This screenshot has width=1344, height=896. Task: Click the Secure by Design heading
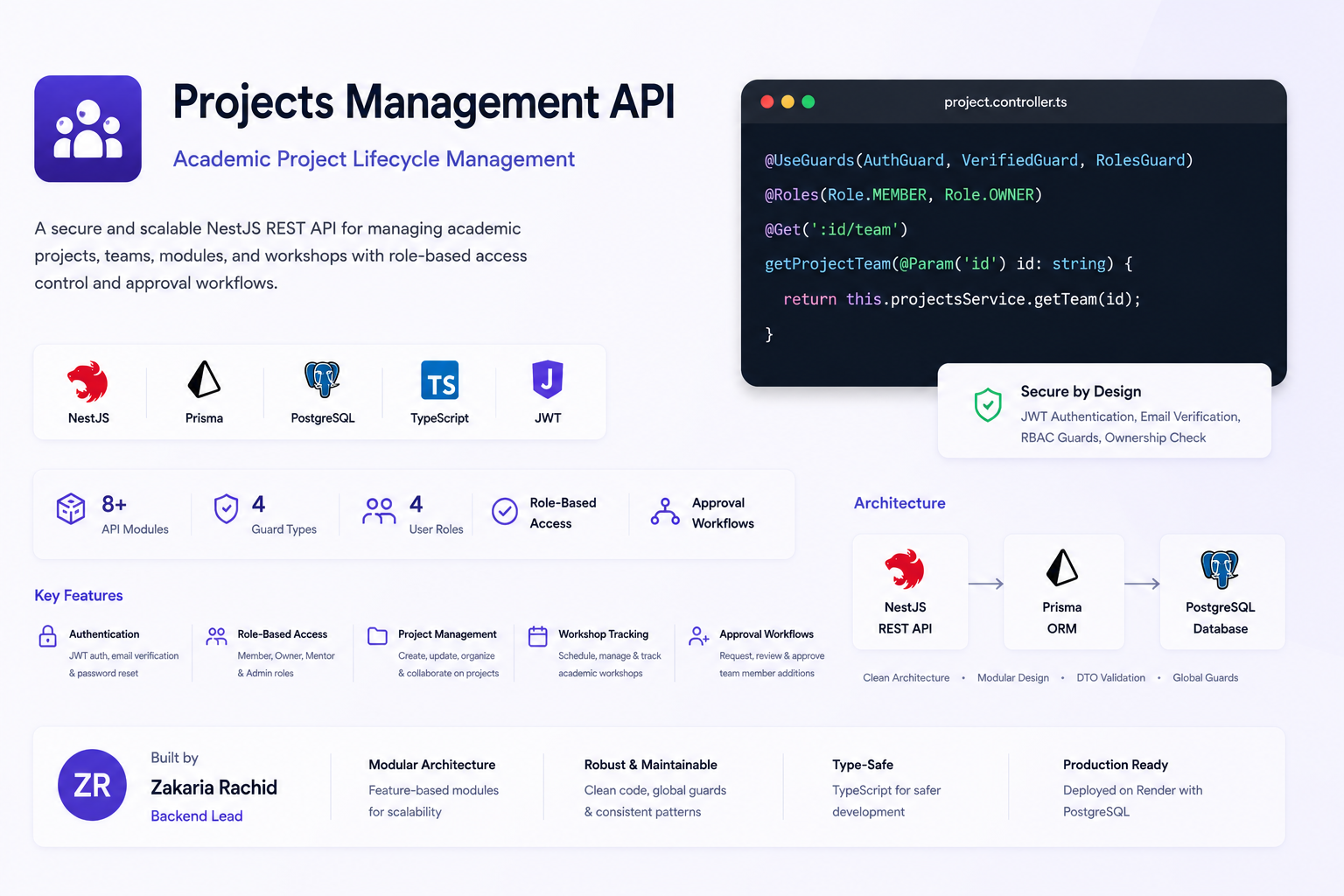tap(1081, 391)
